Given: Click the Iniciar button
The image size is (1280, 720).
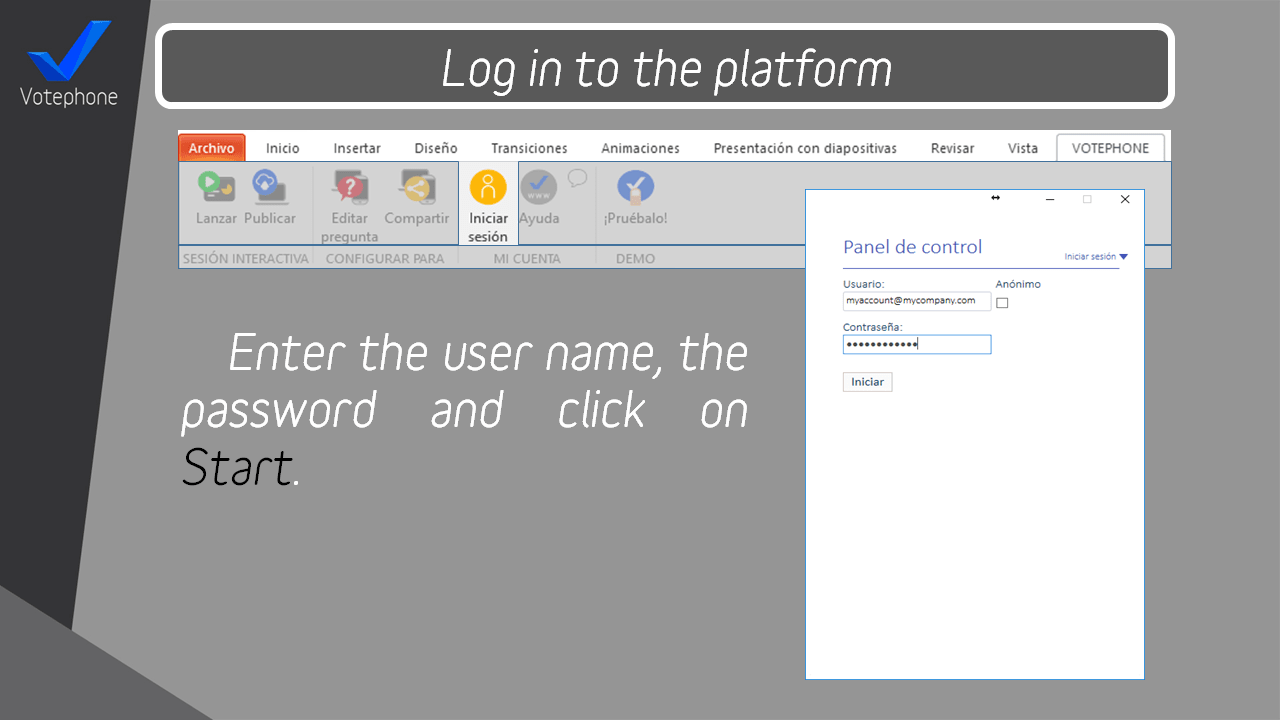Looking at the screenshot, I should click(867, 382).
